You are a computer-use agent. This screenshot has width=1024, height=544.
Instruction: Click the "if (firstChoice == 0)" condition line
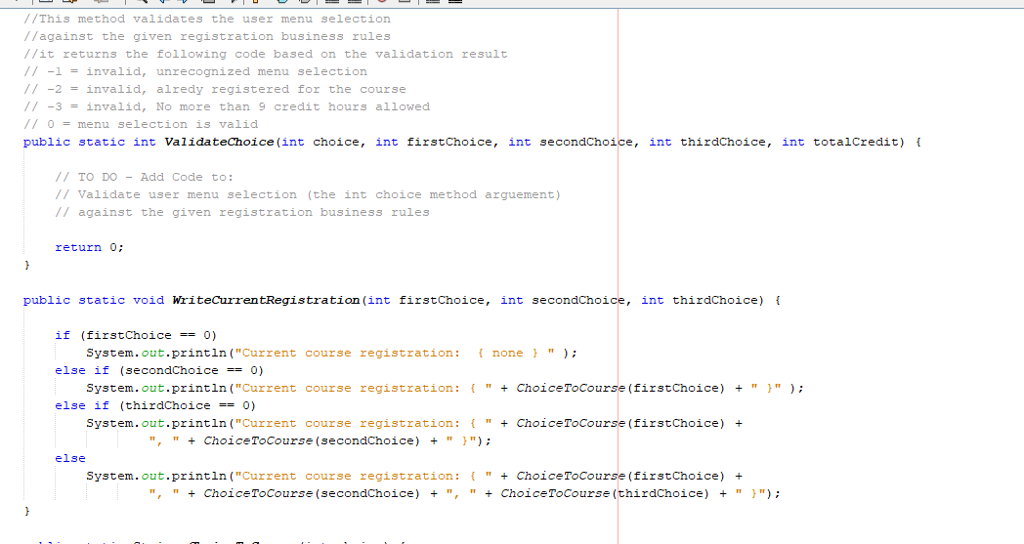[136, 336]
